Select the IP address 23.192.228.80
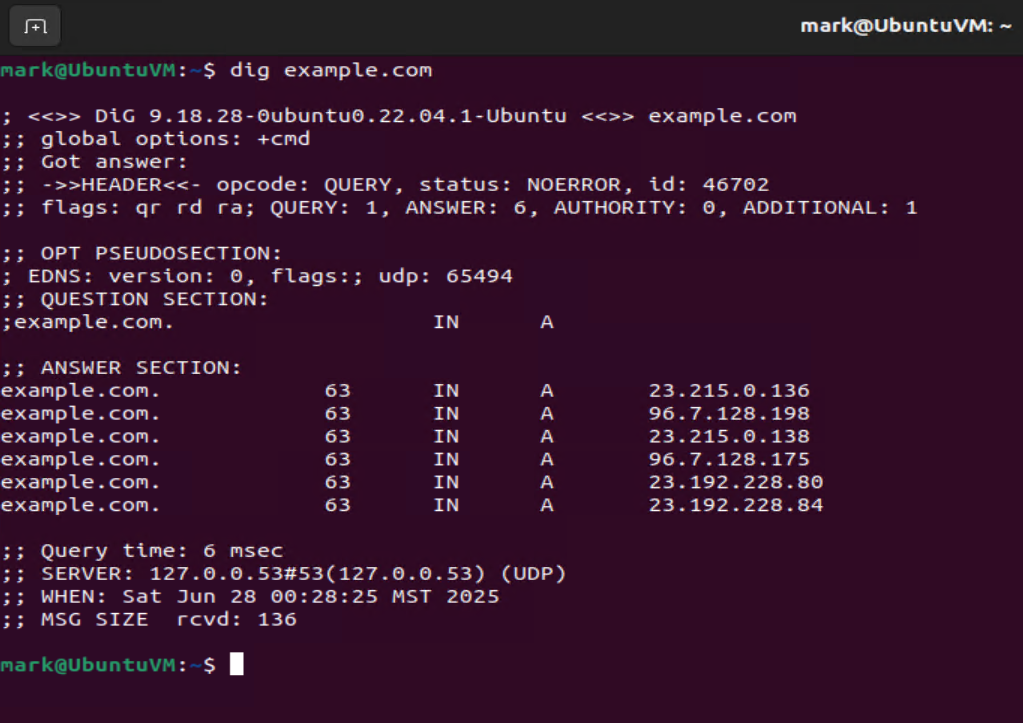1023x723 pixels. (x=735, y=482)
